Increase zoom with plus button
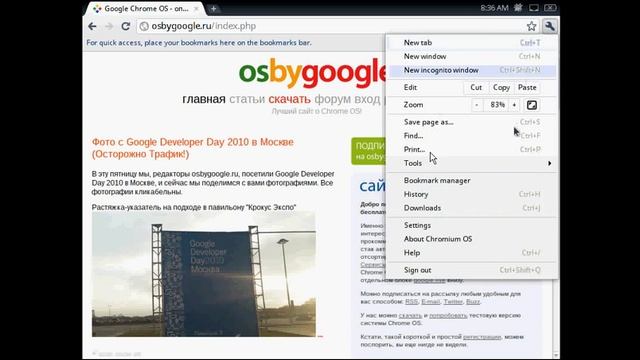This screenshot has width=640, height=360. pos(514,105)
